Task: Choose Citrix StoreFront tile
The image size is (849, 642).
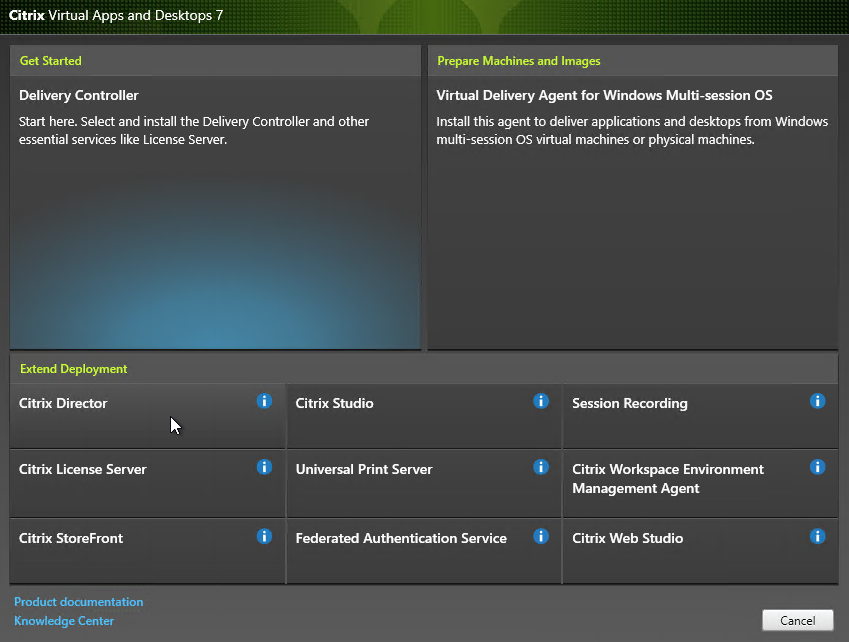Action: click(x=147, y=551)
